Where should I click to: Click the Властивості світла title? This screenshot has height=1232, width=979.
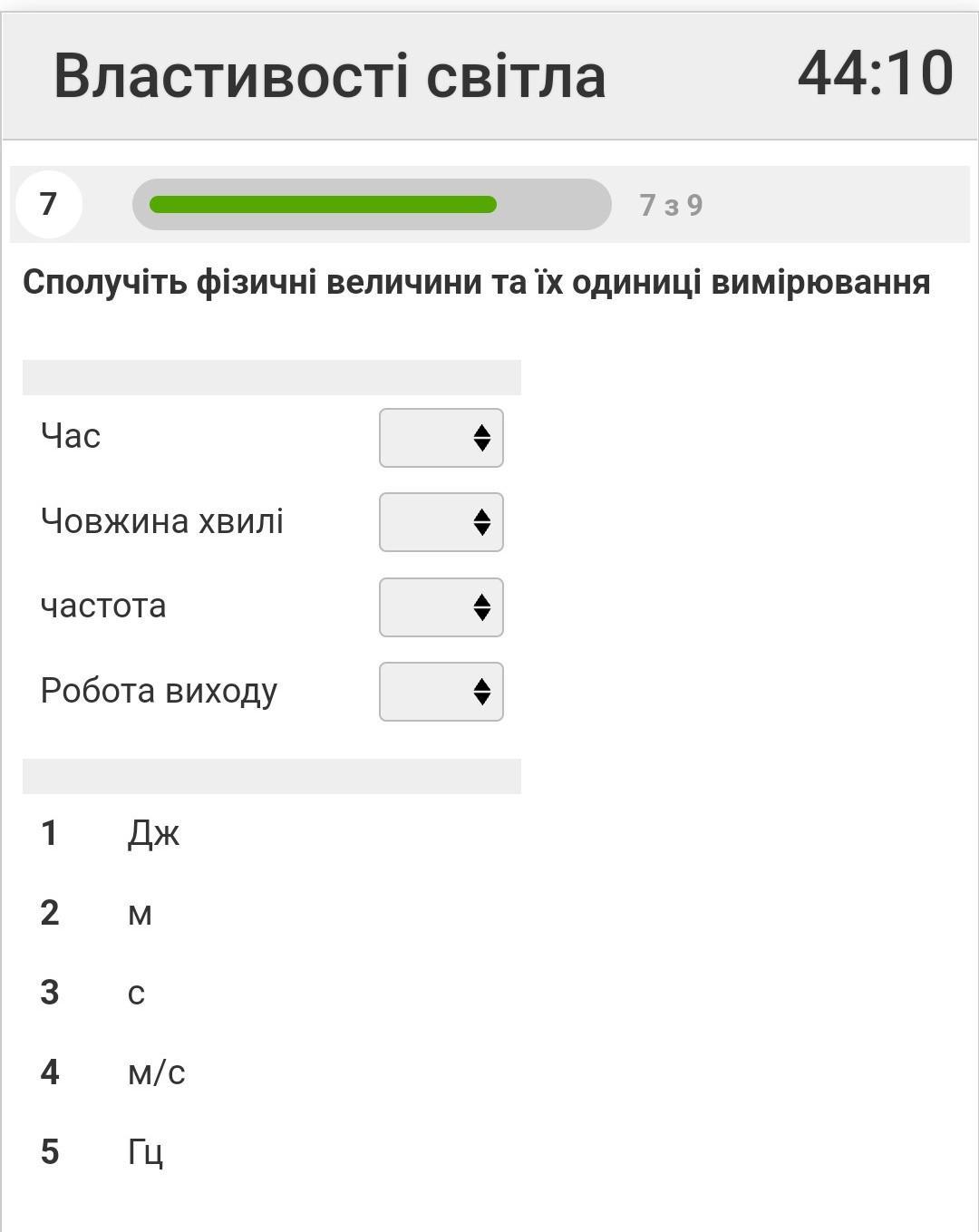[x=330, y=75]
